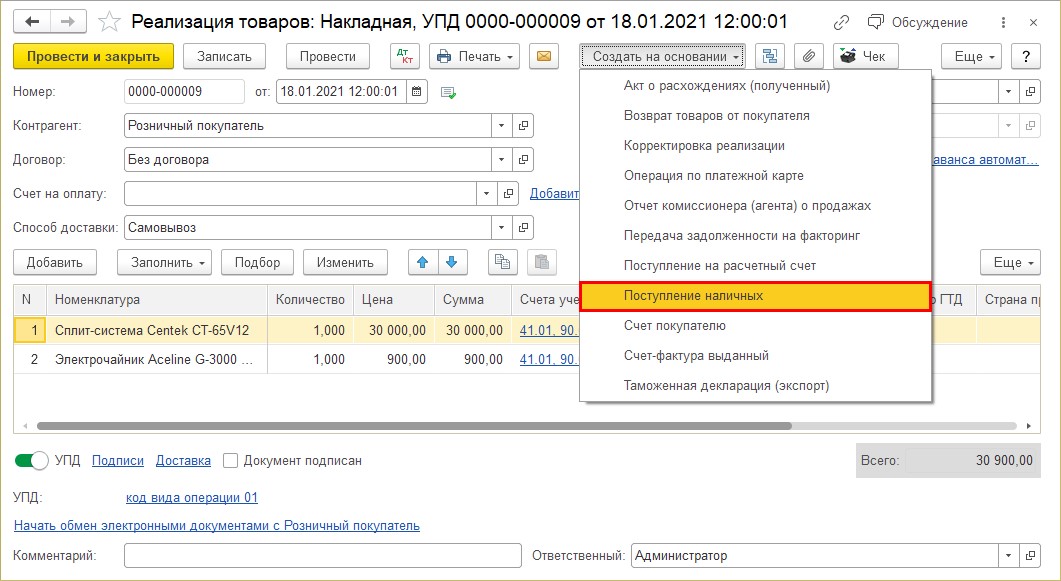This screenshot has width=1061, height=581.
Task: Check the Документ подписан checkbox
Action: 231,461
